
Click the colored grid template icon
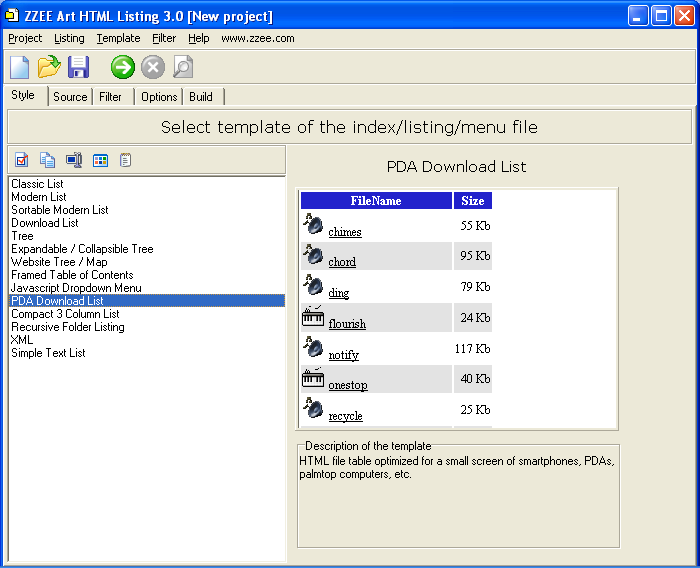[x=100, y=160]
